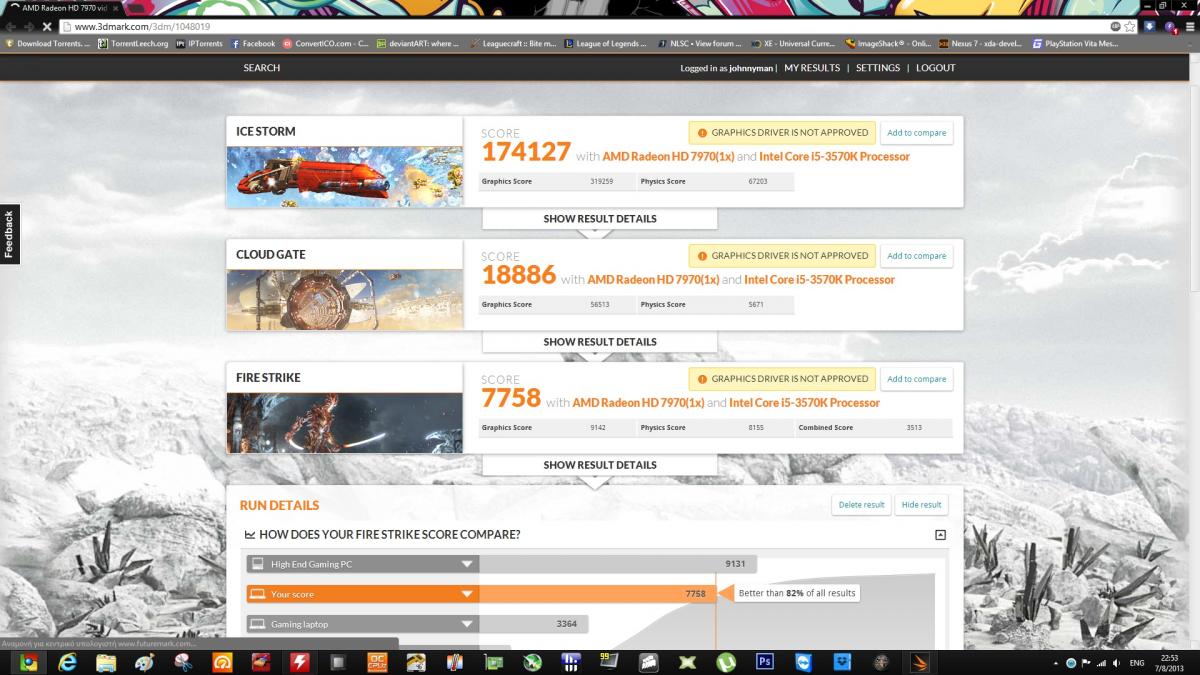The height and width of the screenshot is (675, 1200).
Task: Click the ENG language indicator
Action: 1137,663
